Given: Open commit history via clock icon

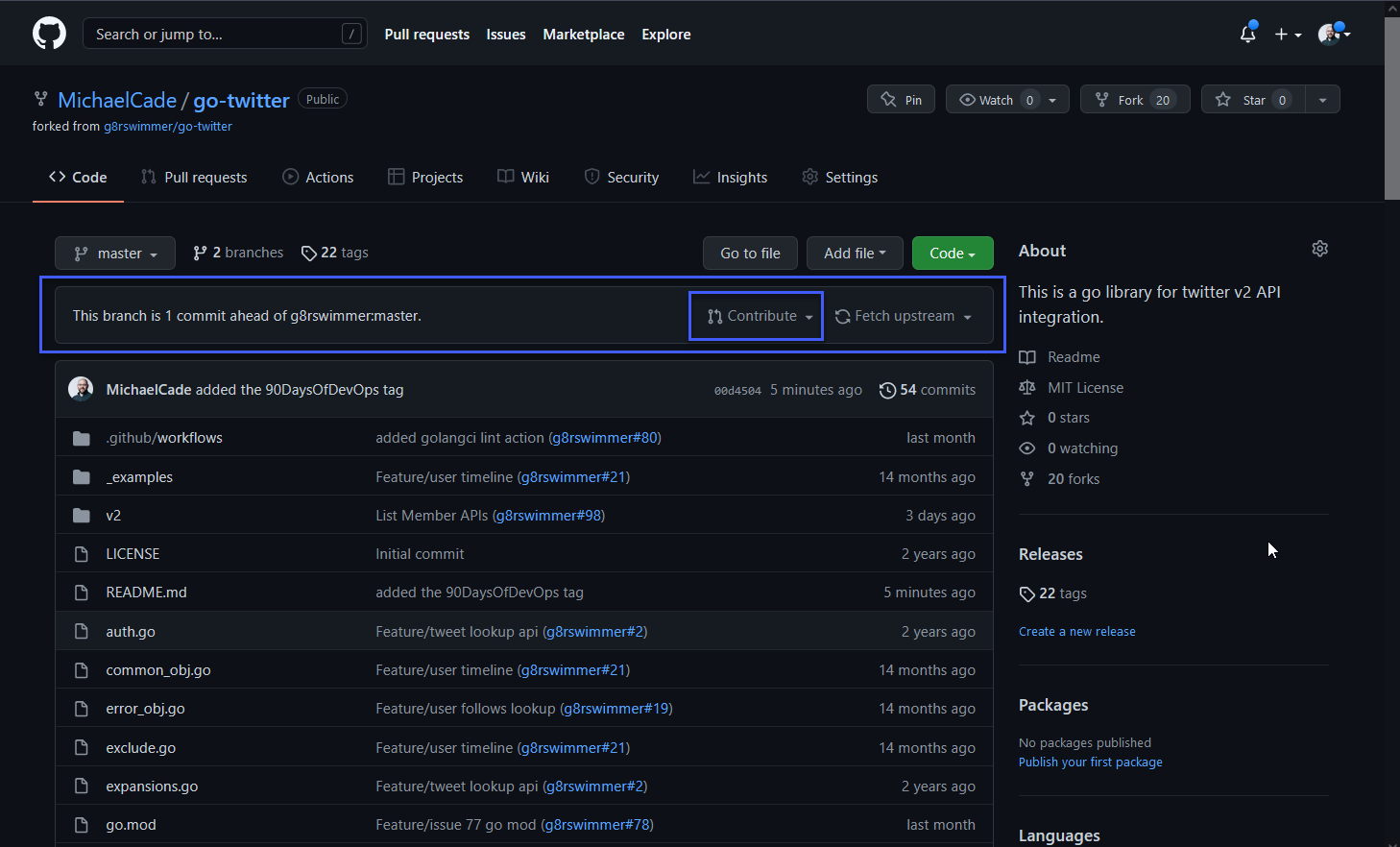Looking at the screenshot, I should click(886, 390).
